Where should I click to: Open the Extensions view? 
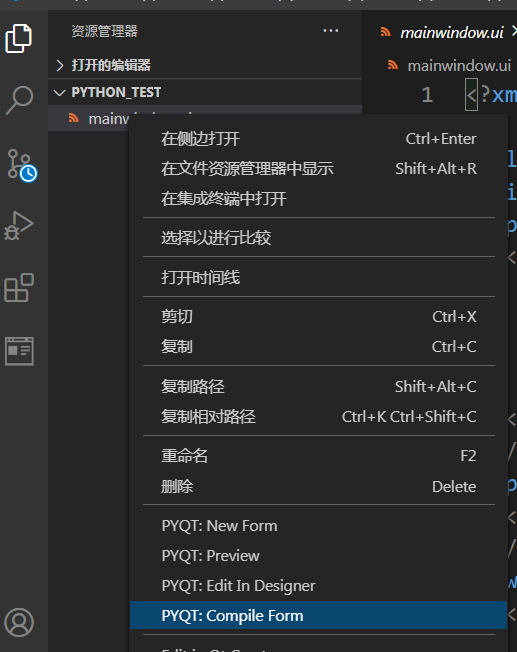pos(19,288)
